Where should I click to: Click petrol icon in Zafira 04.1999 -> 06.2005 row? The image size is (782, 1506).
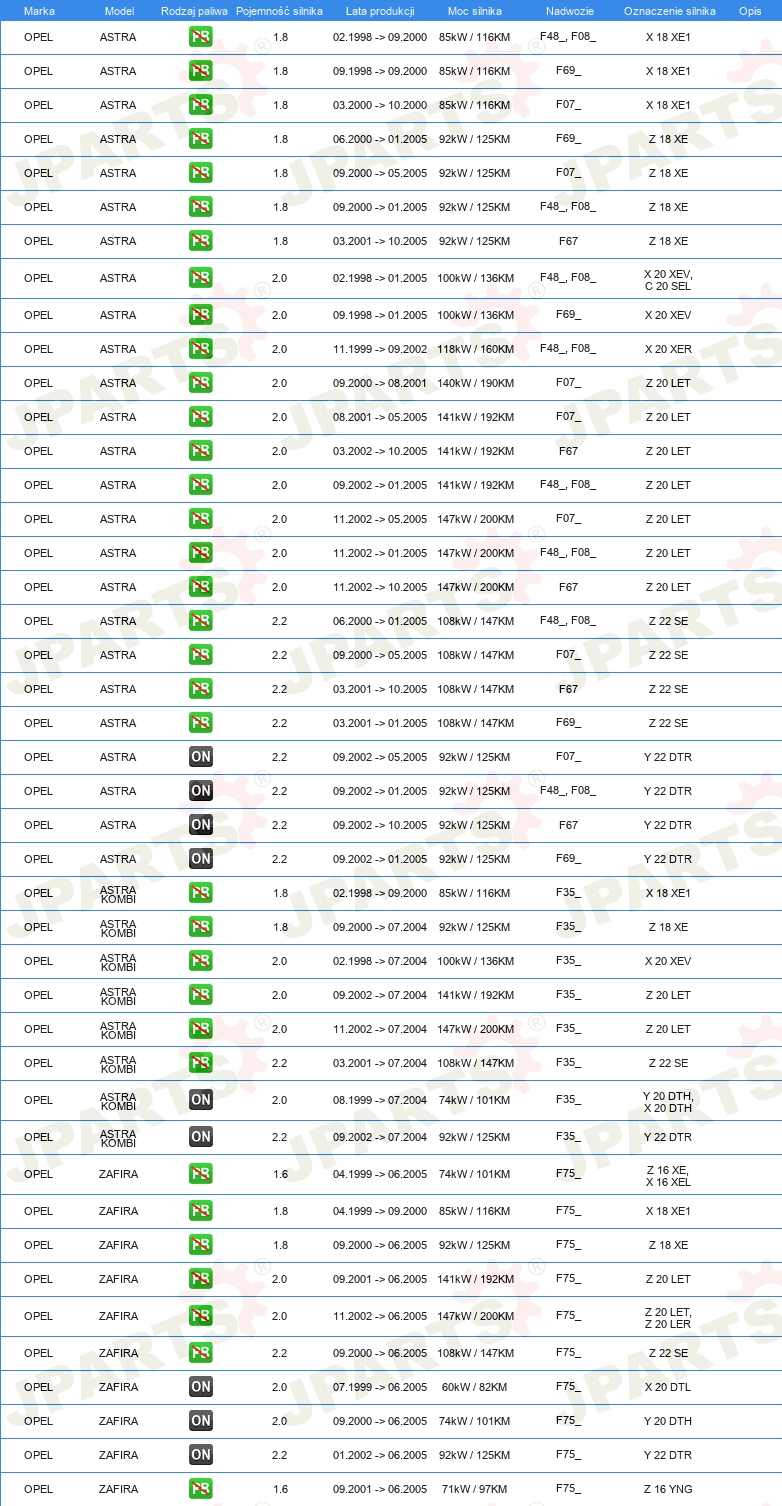pyautogui.click(x=200, y=1174)
